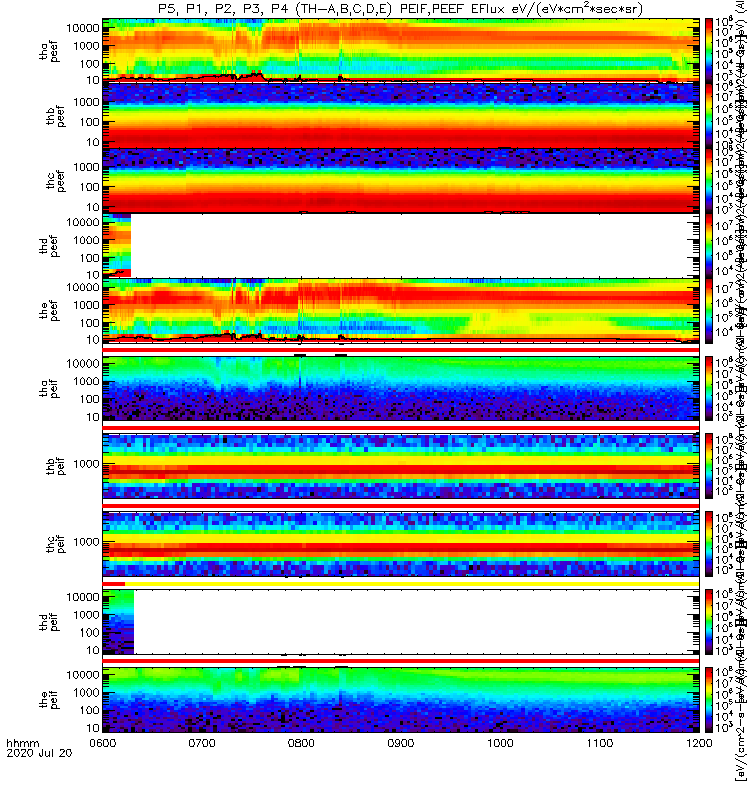Screen dimensions: 750x800
Task: Click inside the thb peif spectrogram panel
Action: [x=401, y=465]
